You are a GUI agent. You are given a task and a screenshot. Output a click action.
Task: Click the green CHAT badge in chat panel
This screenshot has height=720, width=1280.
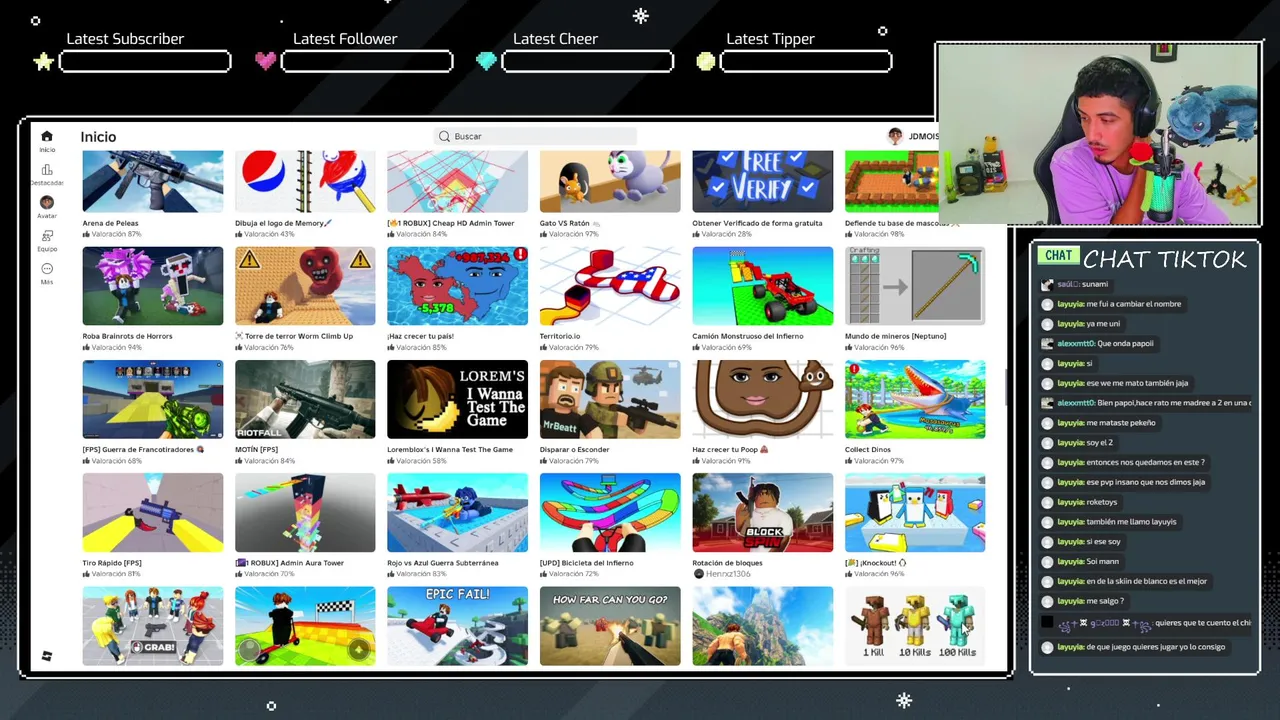click(x=1058, y=256)
